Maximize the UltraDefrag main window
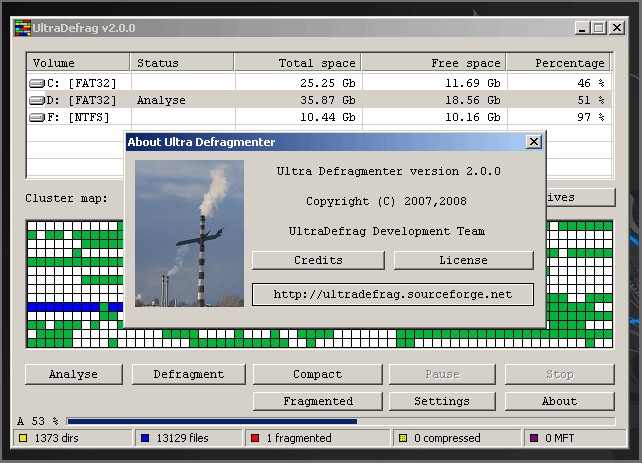Image resolution: width=642 pixels, height=463 pixels. coord(599,28)
